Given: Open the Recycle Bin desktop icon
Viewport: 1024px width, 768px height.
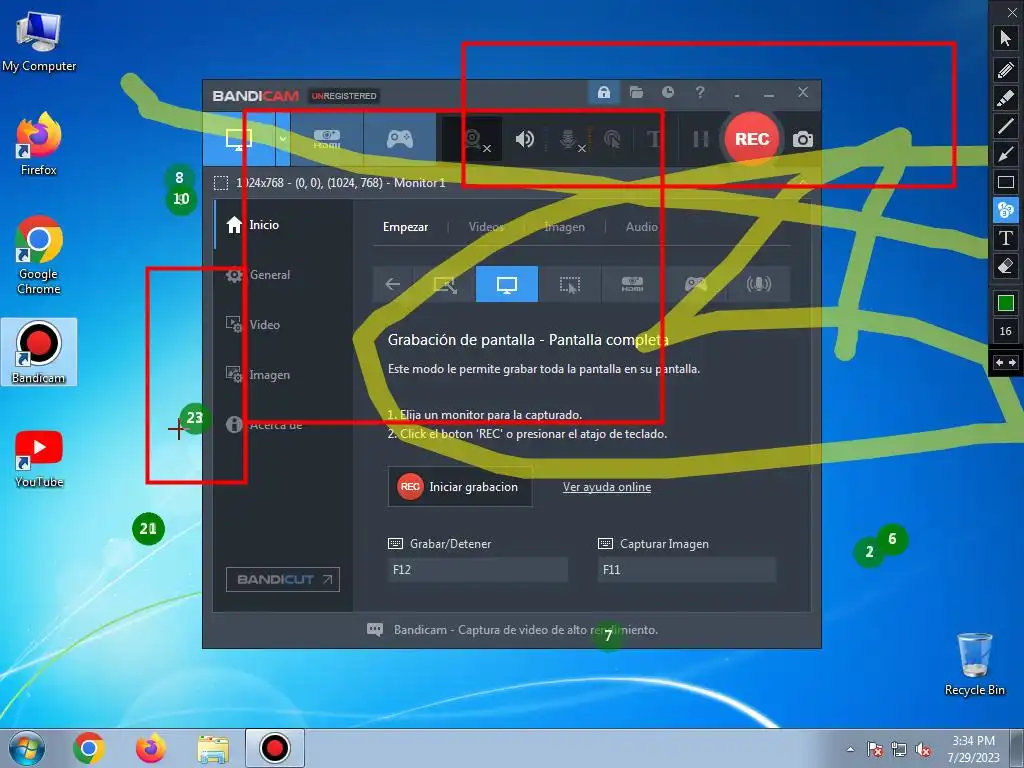Looking at the screenshot, I should 974,664.
